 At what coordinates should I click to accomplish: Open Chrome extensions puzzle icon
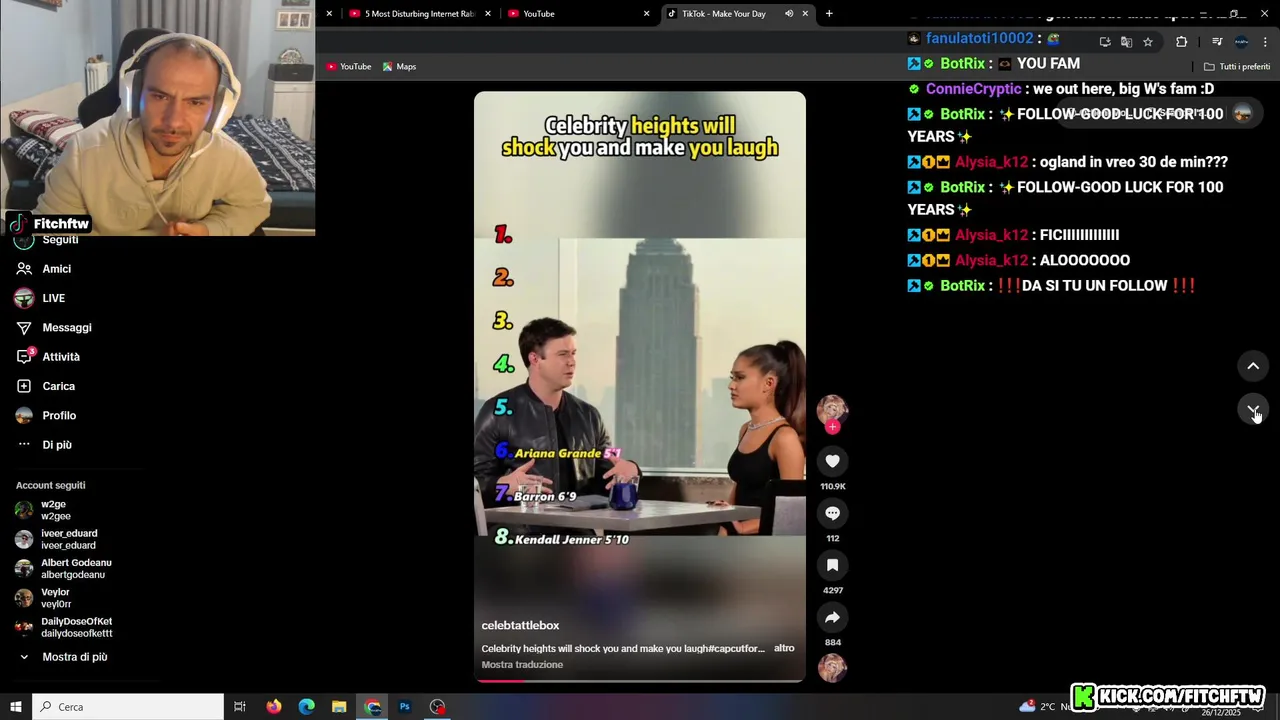pos(1181,42)
